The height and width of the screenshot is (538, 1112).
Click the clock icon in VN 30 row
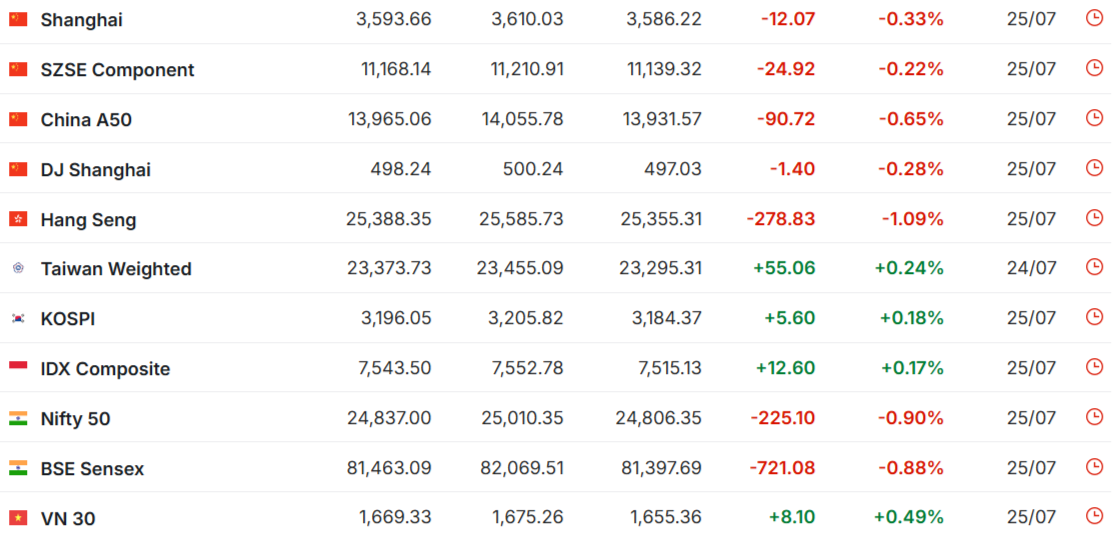coord(1094,515)
